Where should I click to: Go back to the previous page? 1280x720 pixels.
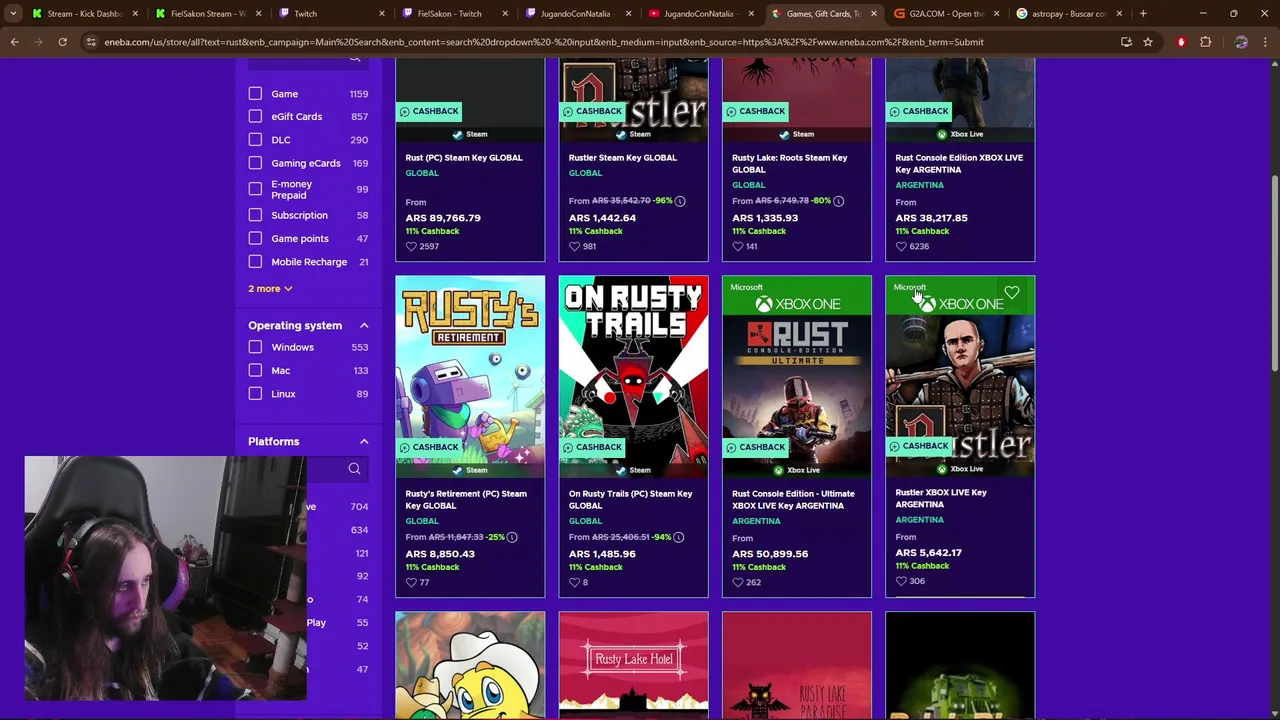15,42
